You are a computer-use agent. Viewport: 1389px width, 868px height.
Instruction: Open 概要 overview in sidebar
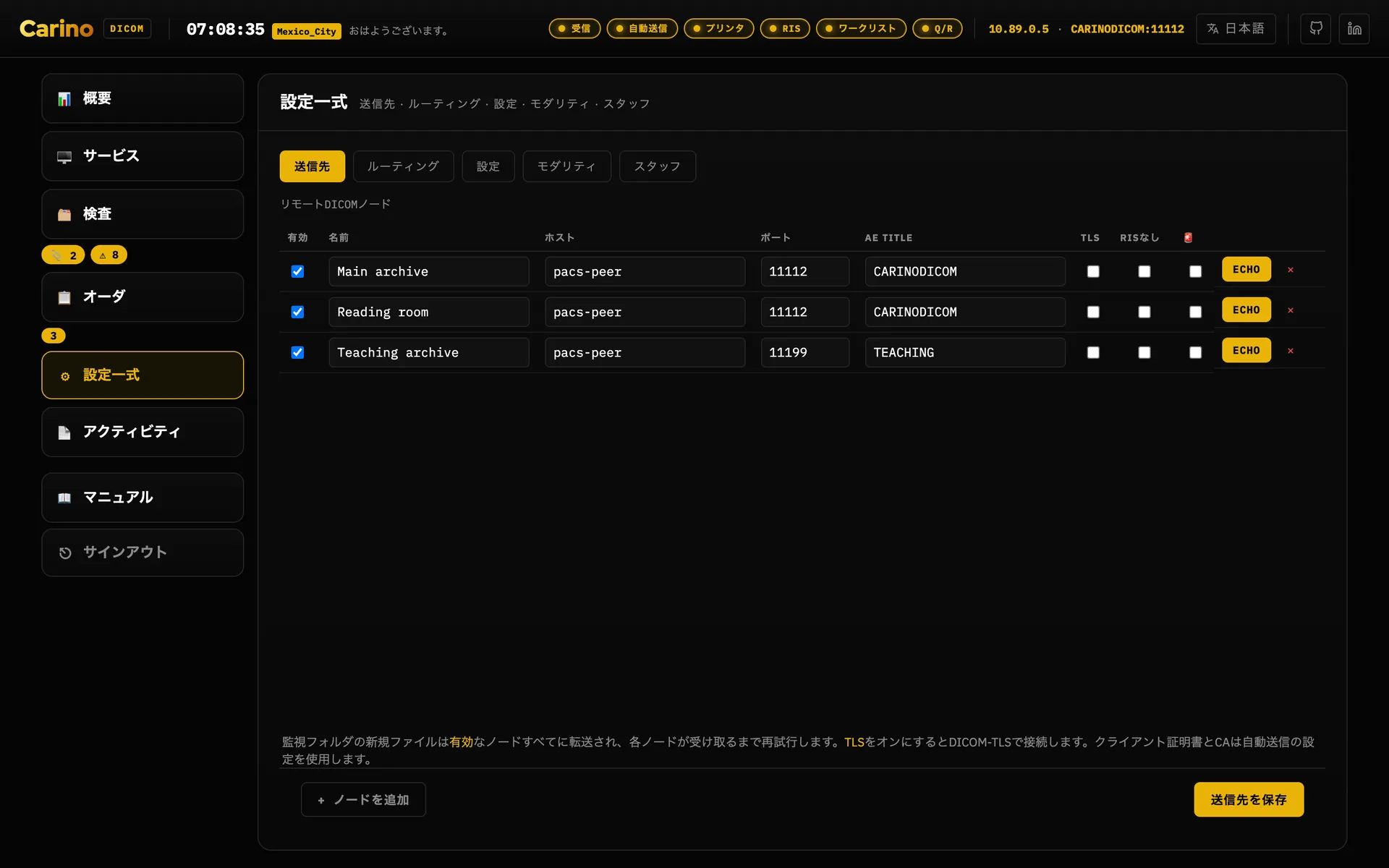click(x=143, y=98)
